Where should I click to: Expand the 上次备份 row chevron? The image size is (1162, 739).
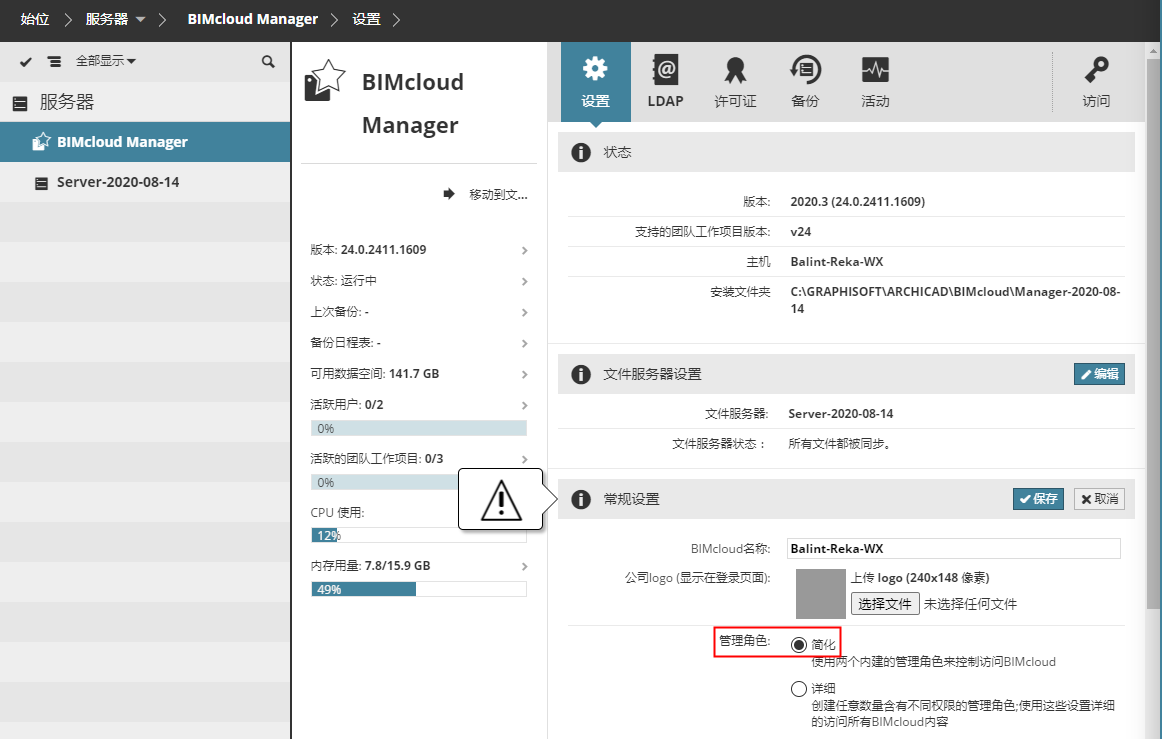pos(525,313)
